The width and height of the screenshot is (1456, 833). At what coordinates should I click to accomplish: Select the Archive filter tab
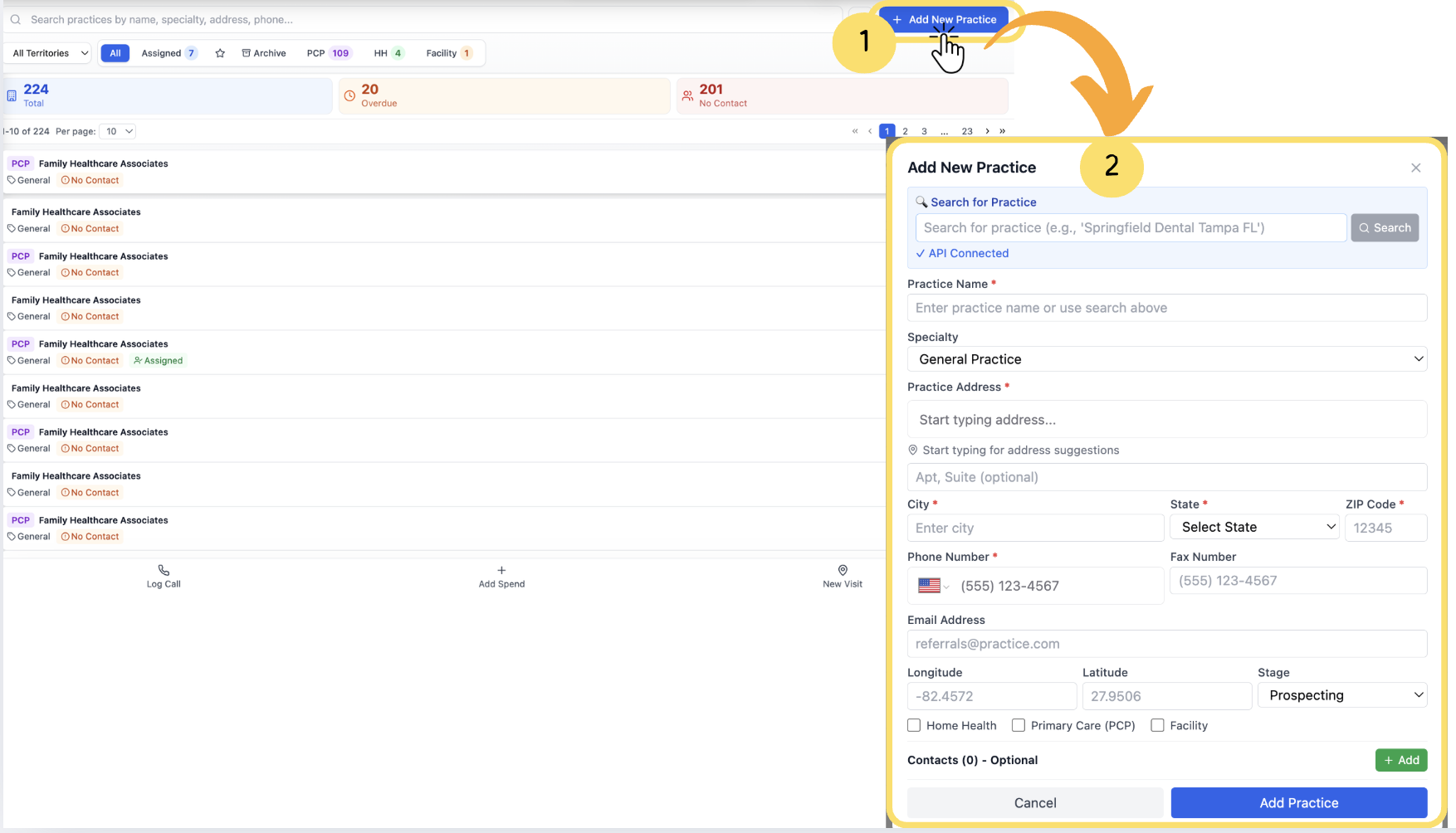pos(264,53)
